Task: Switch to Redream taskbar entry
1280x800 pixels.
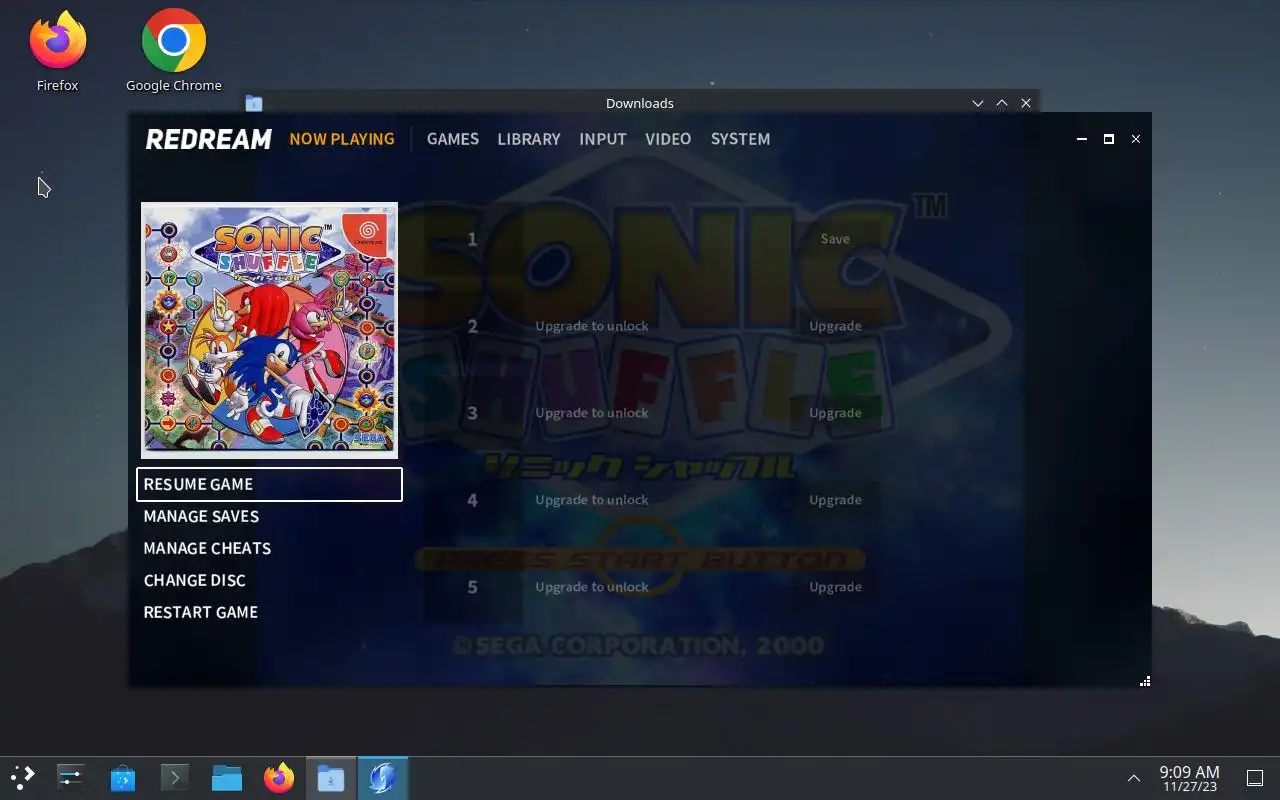Action: click(x=383, y=778)
